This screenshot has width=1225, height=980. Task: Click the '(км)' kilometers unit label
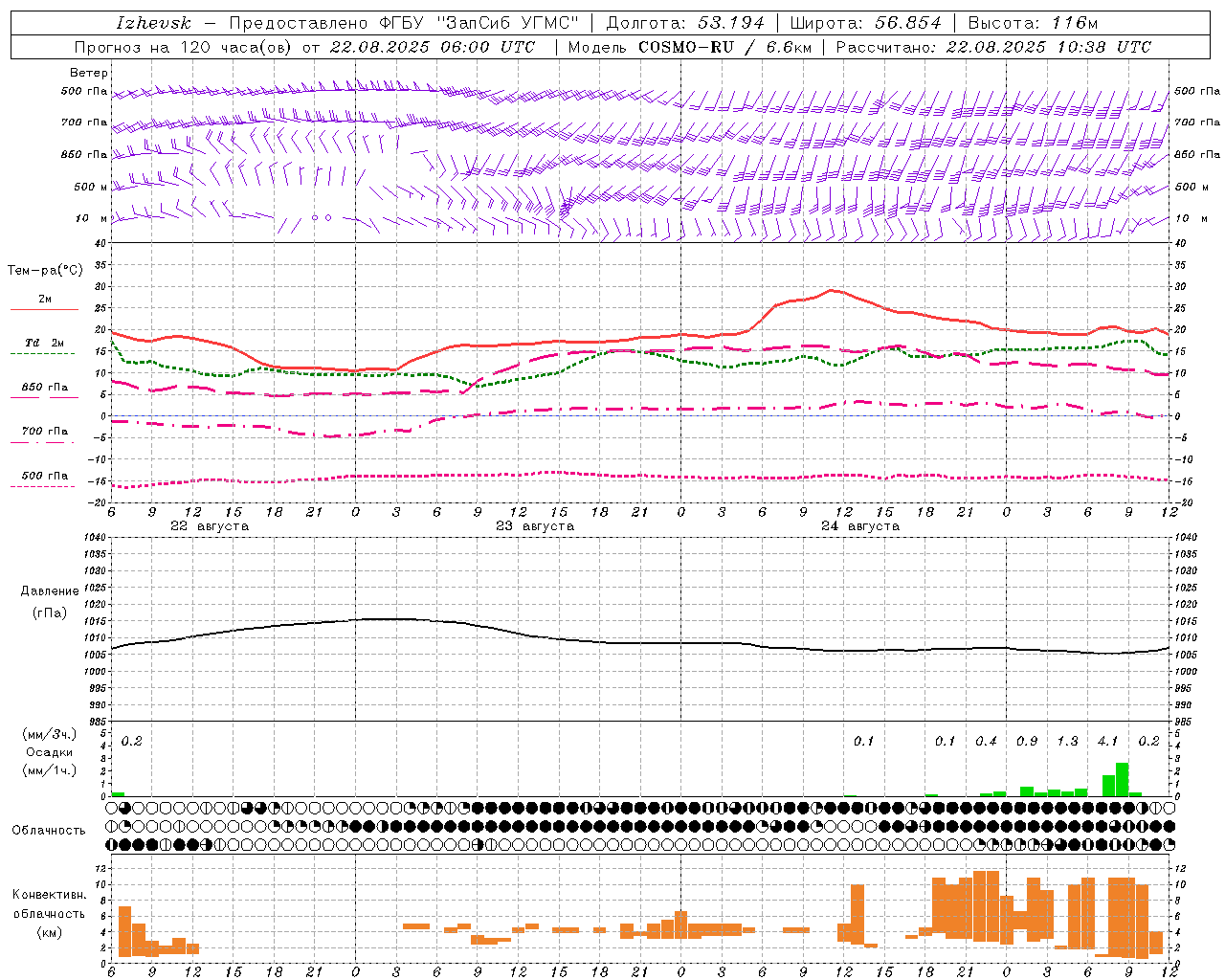49,932
